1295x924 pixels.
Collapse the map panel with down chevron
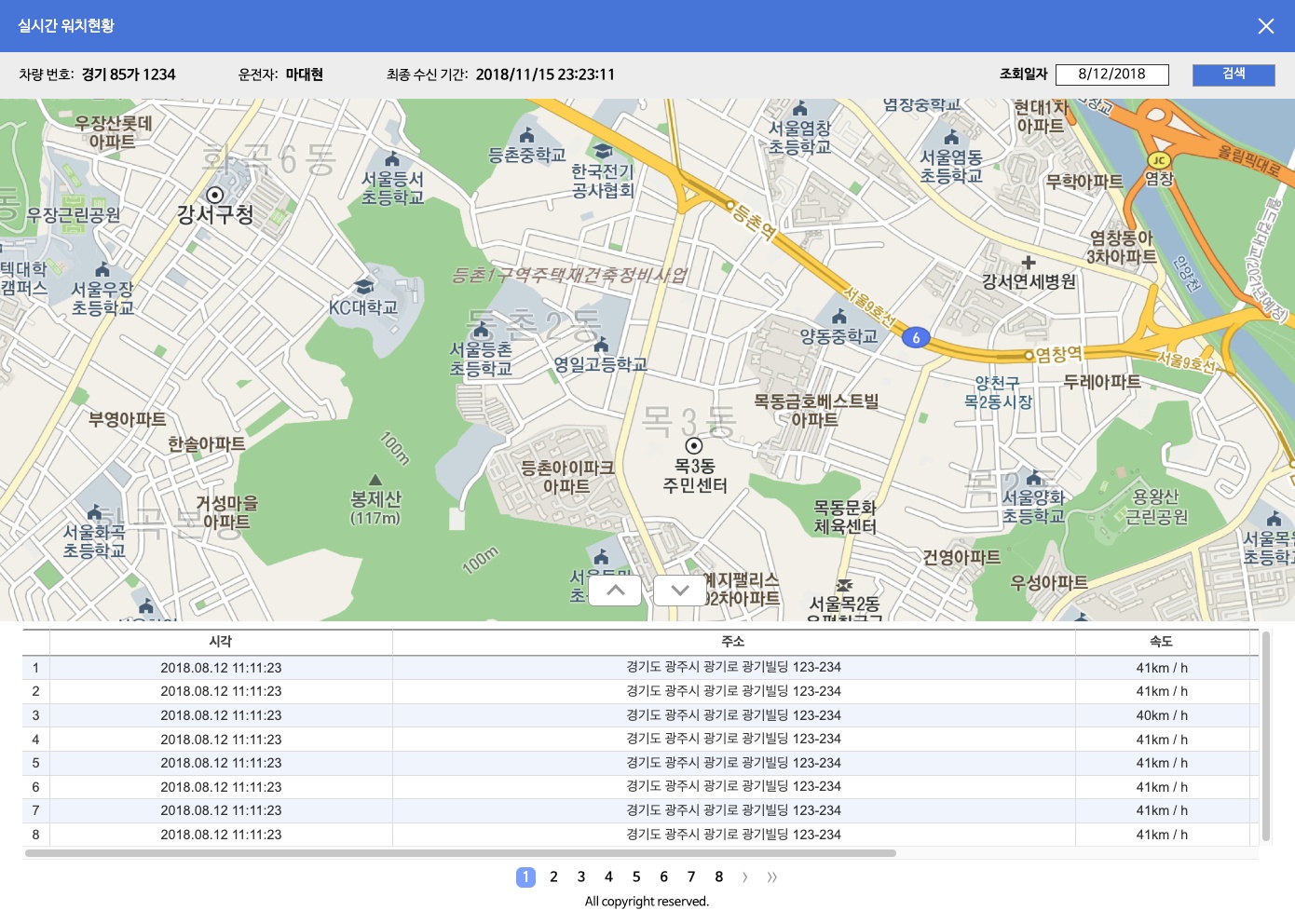pos(680,591)
